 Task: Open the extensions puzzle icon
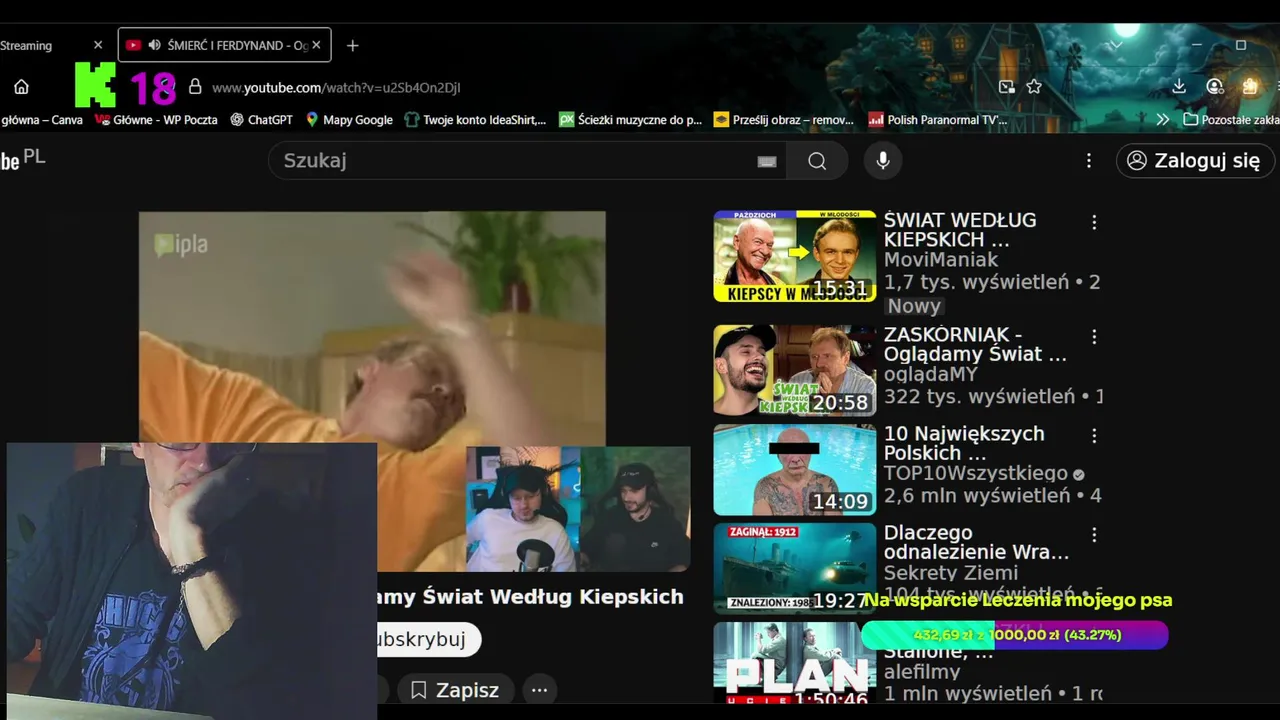1250,87
